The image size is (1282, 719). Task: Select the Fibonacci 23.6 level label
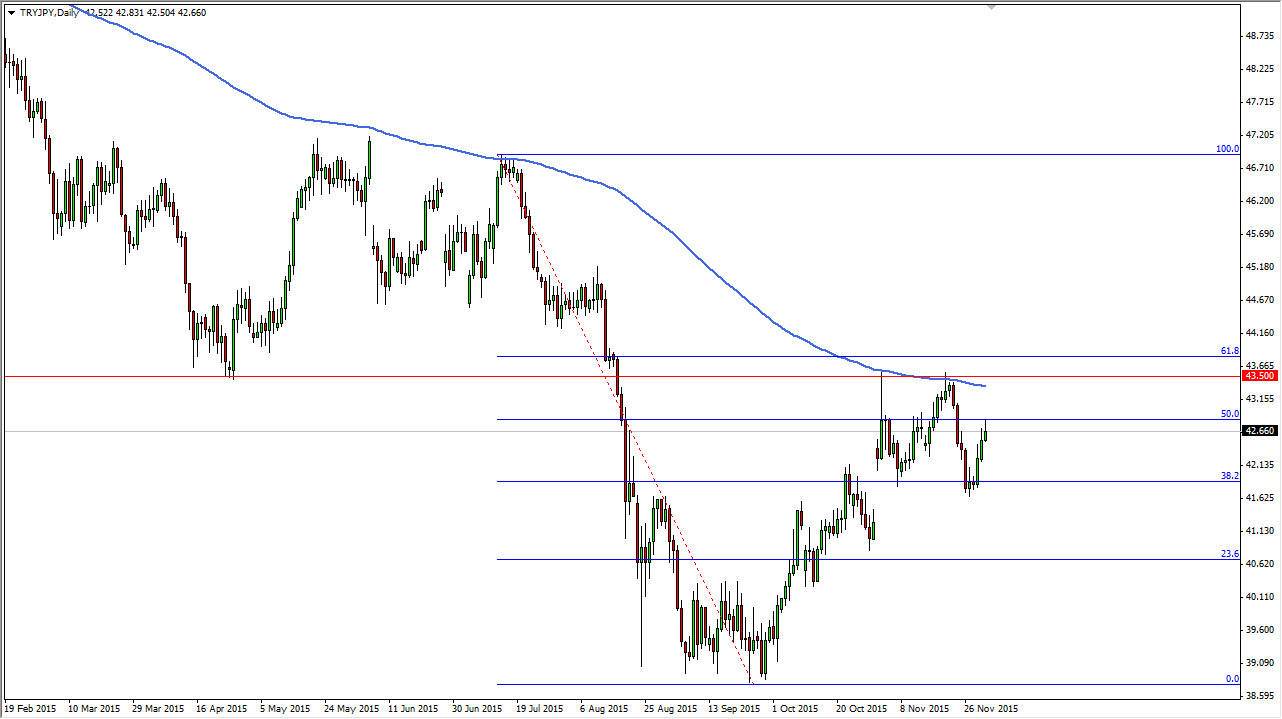coord(1230,554)
